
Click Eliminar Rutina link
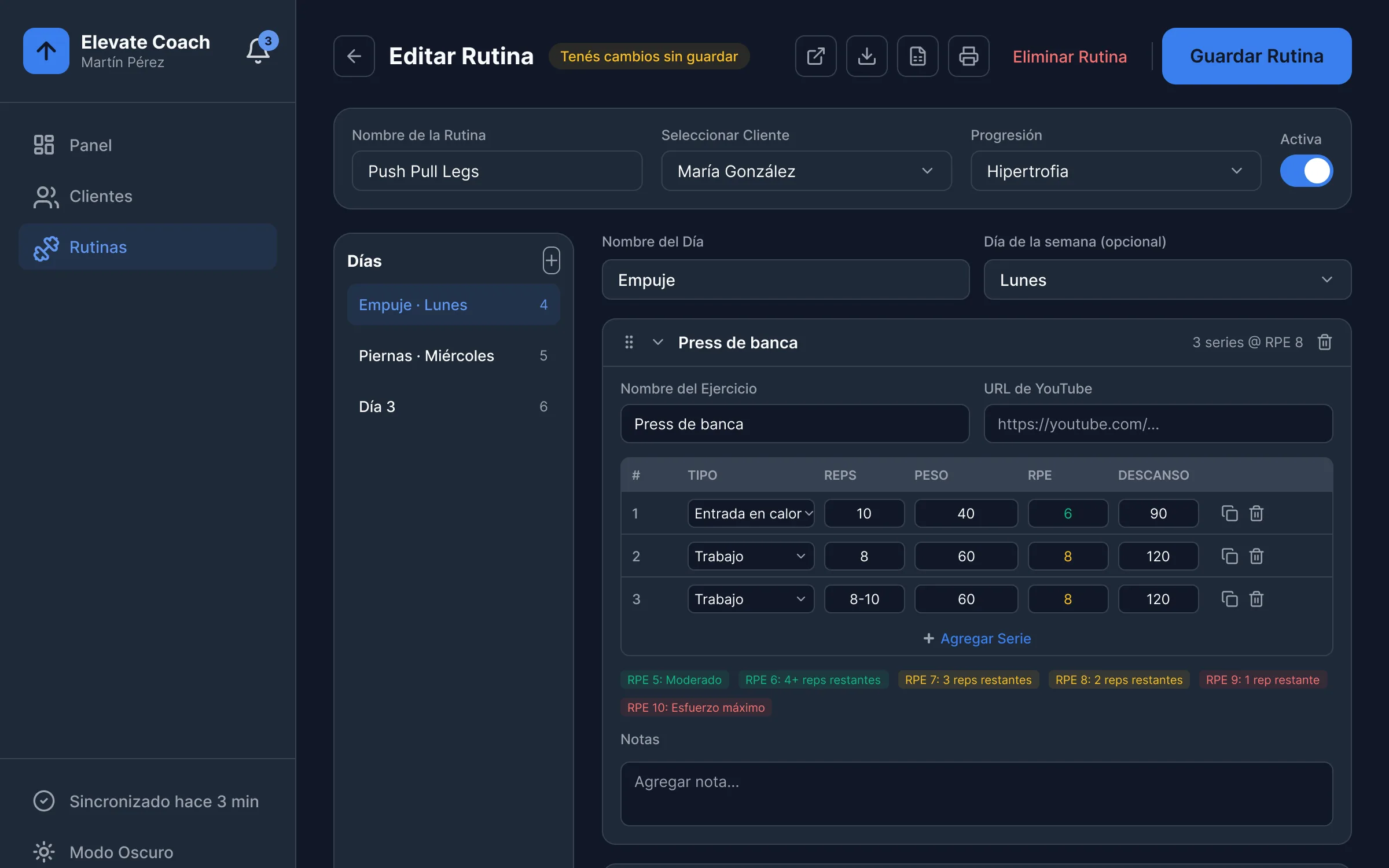(x=1070, y=56)
